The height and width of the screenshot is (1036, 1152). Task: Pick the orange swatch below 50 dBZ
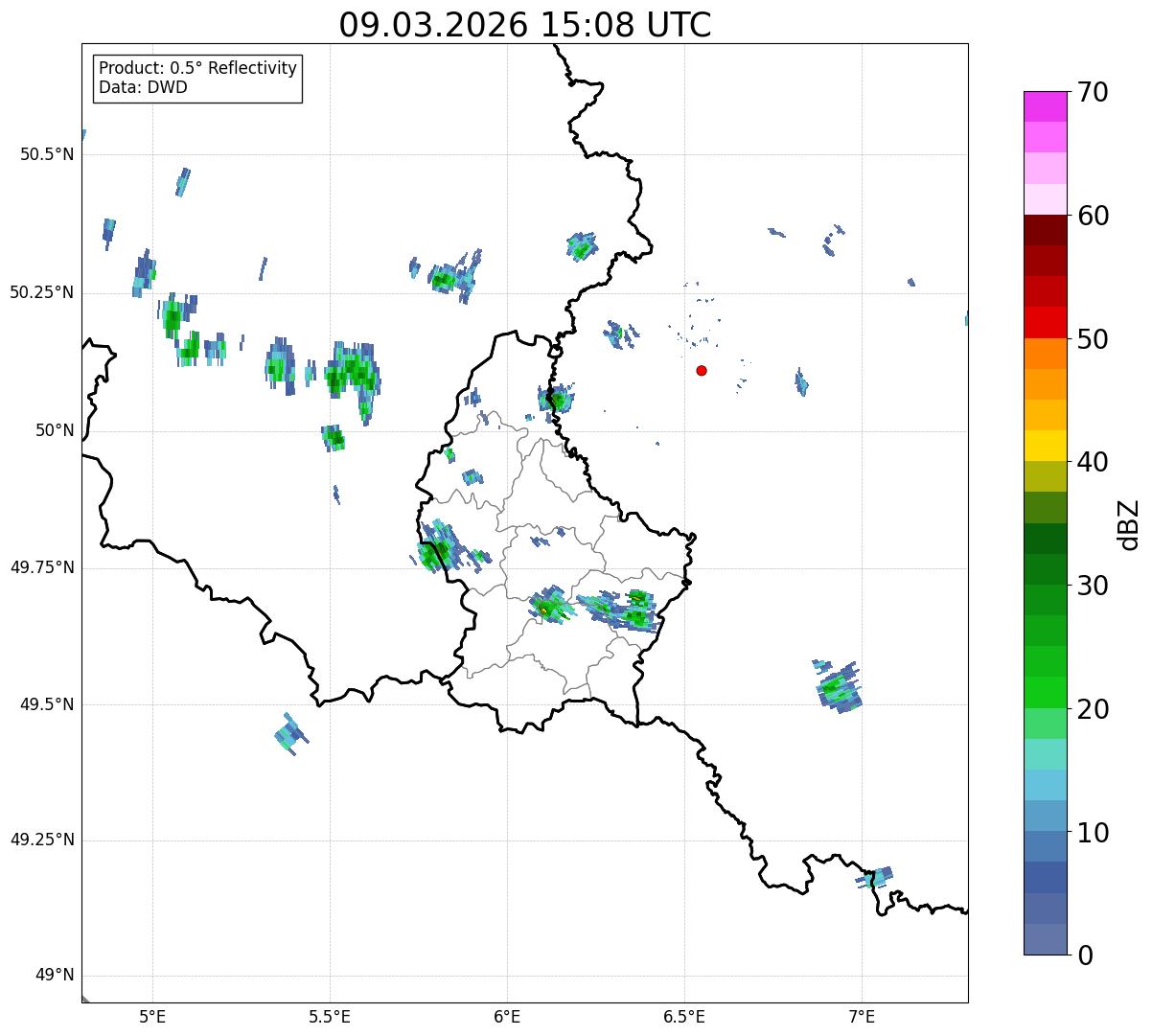point(1046,354)
